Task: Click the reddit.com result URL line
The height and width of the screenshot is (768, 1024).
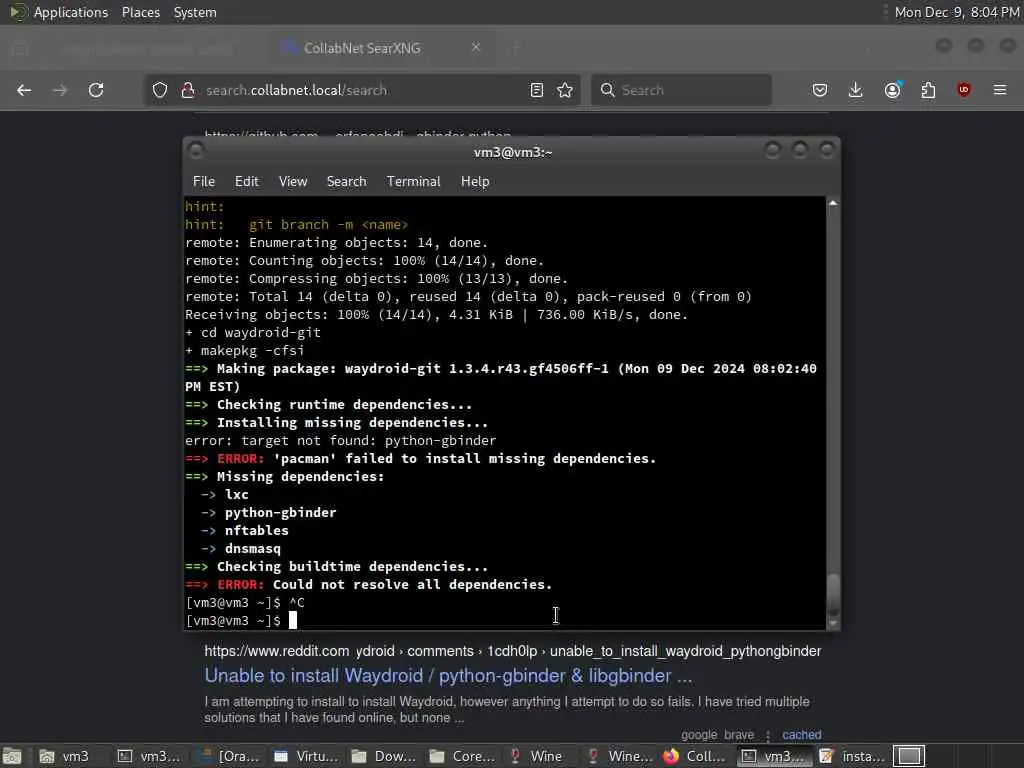Action: point(513,651)
